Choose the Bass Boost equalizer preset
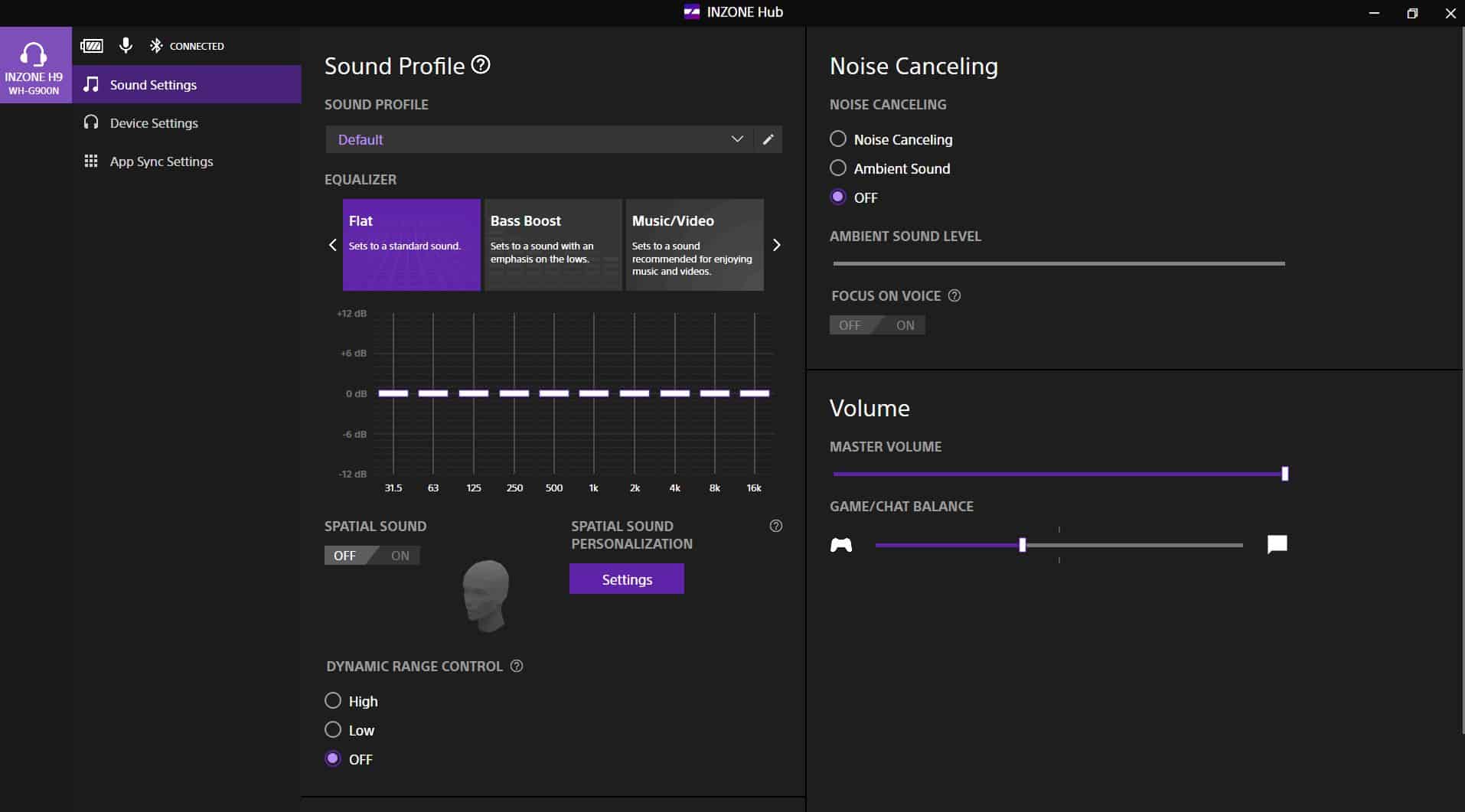The width and height of the screenshot is (1465, 812). coord(553,245)
